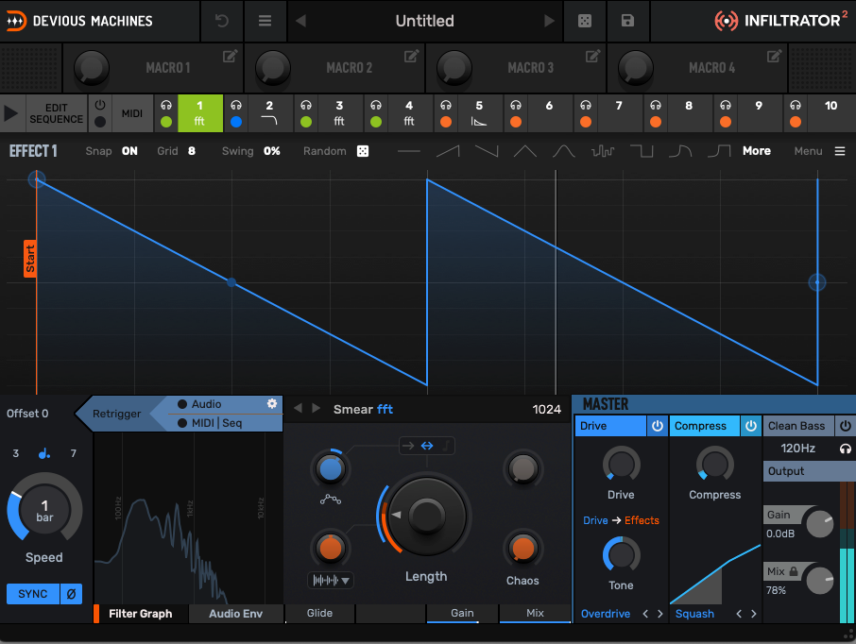Toggle Clean Bass power button

click(845, 426)
